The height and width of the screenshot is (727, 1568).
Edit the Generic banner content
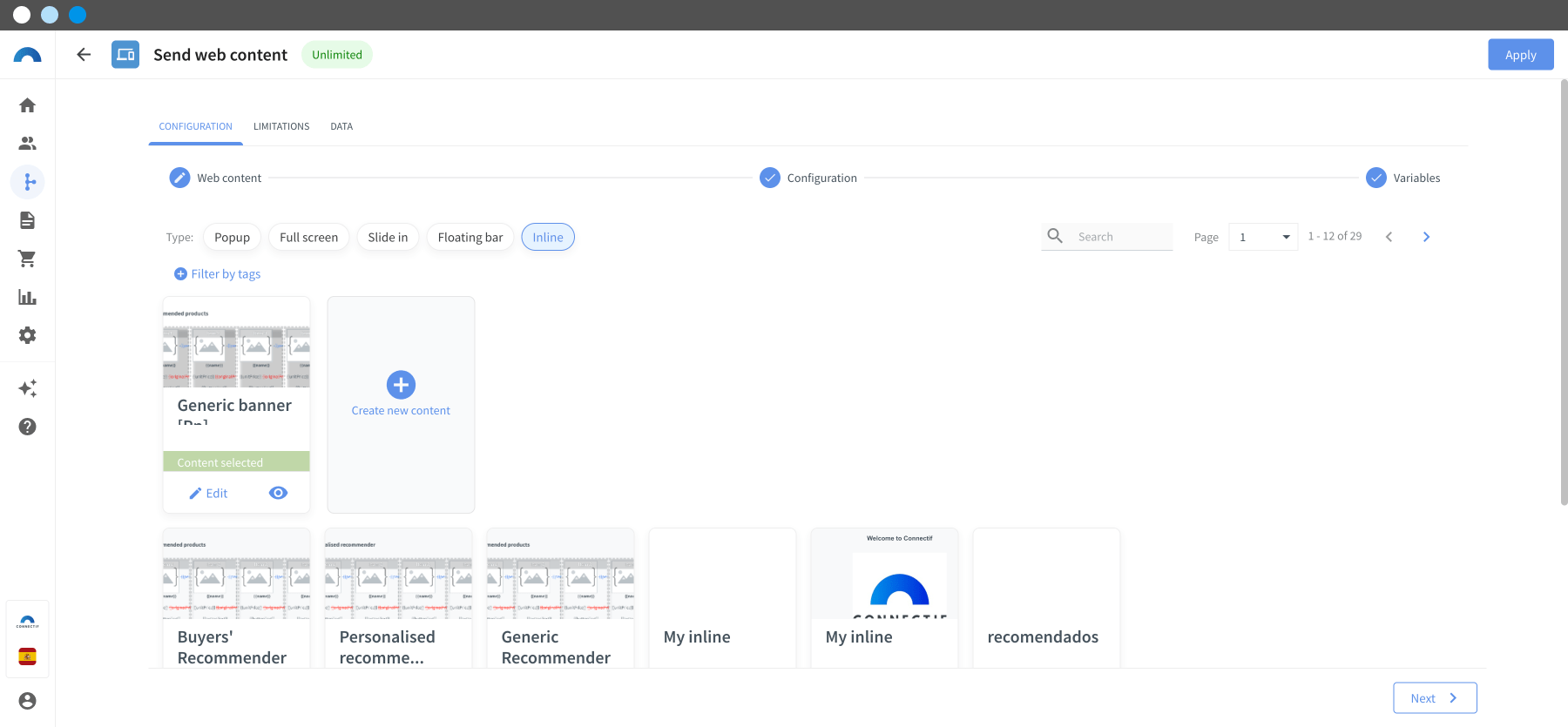208,493
